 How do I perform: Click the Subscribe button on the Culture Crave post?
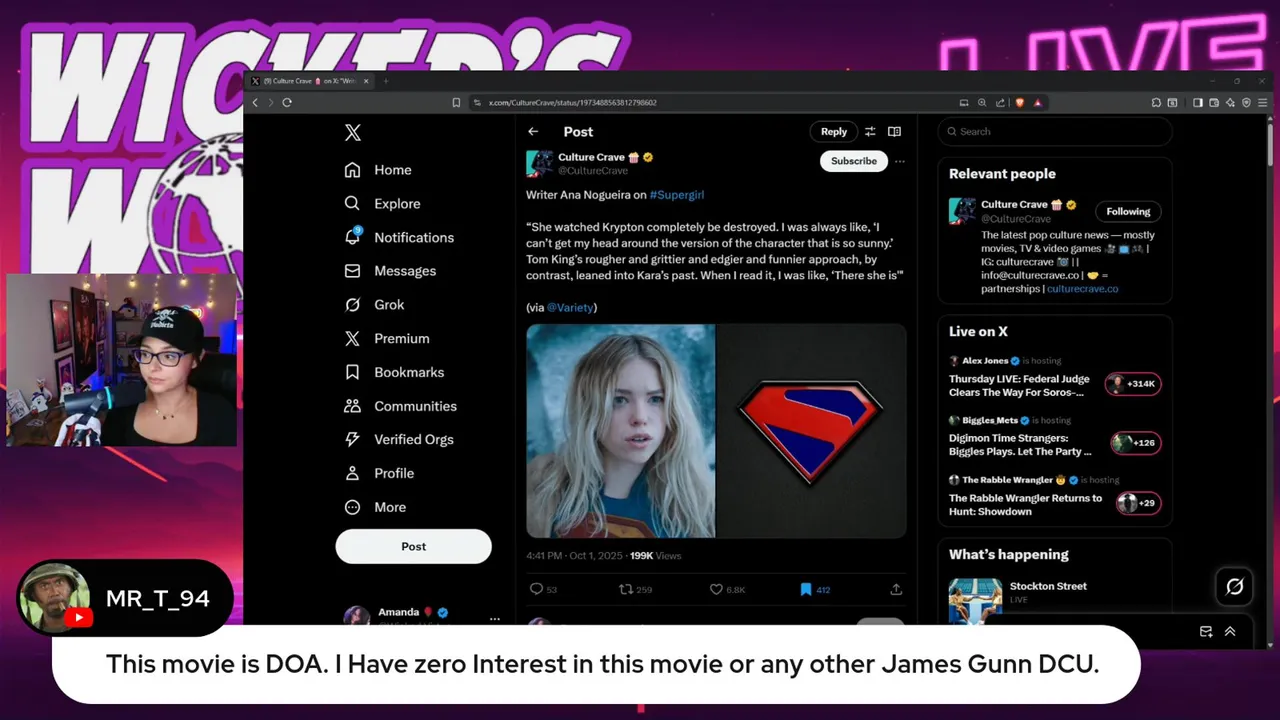point(854,161)
